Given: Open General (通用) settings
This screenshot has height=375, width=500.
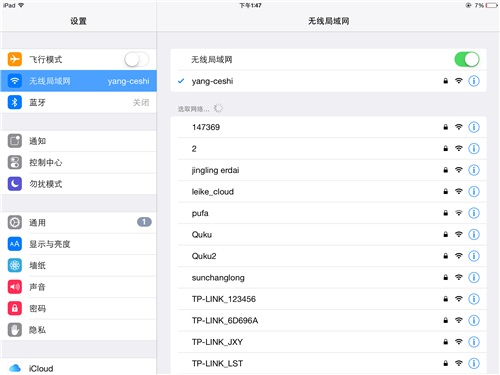Looking at the screenshot, I should 79,222.
